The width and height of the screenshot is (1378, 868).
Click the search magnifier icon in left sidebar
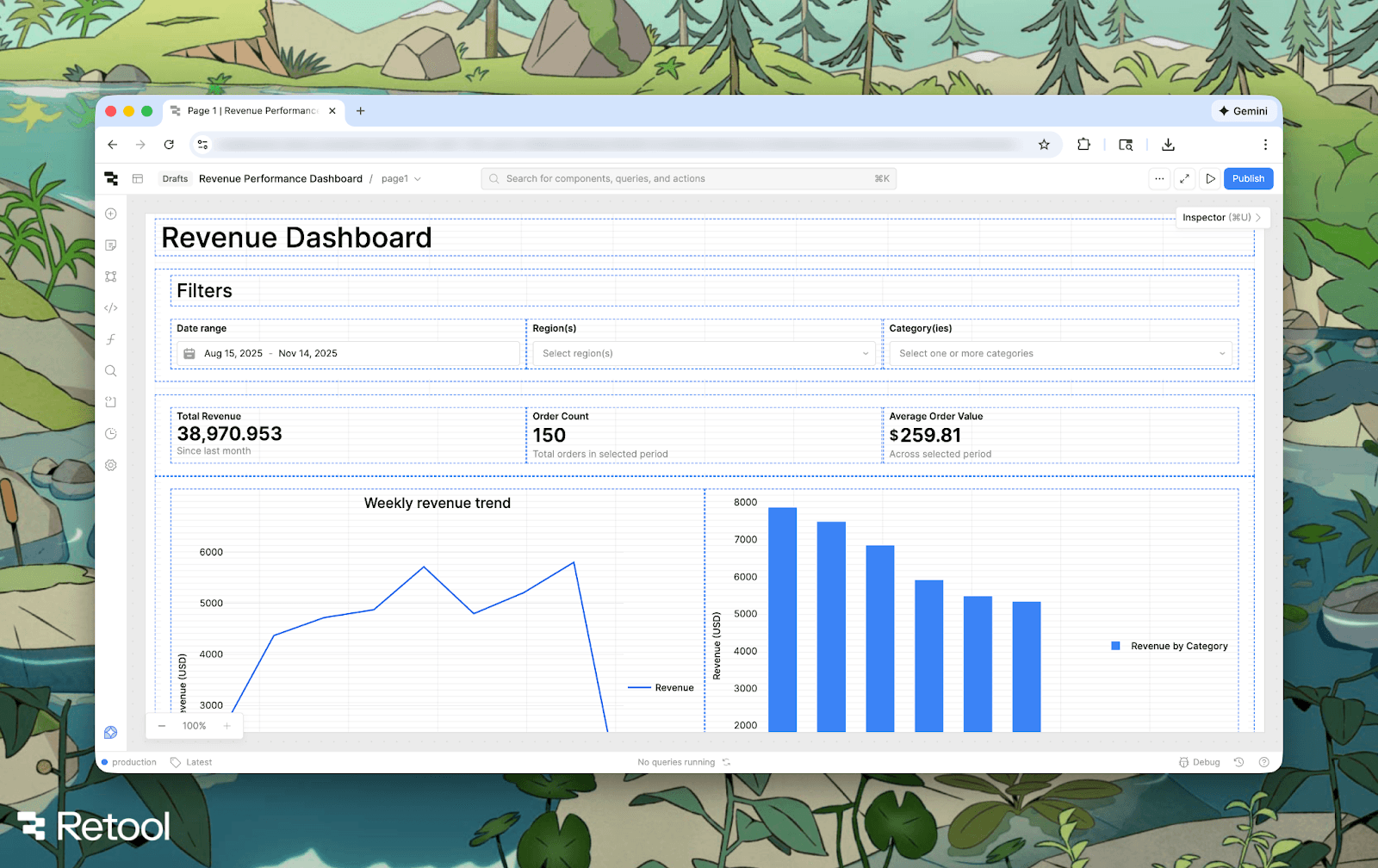[x=111, y=371]
